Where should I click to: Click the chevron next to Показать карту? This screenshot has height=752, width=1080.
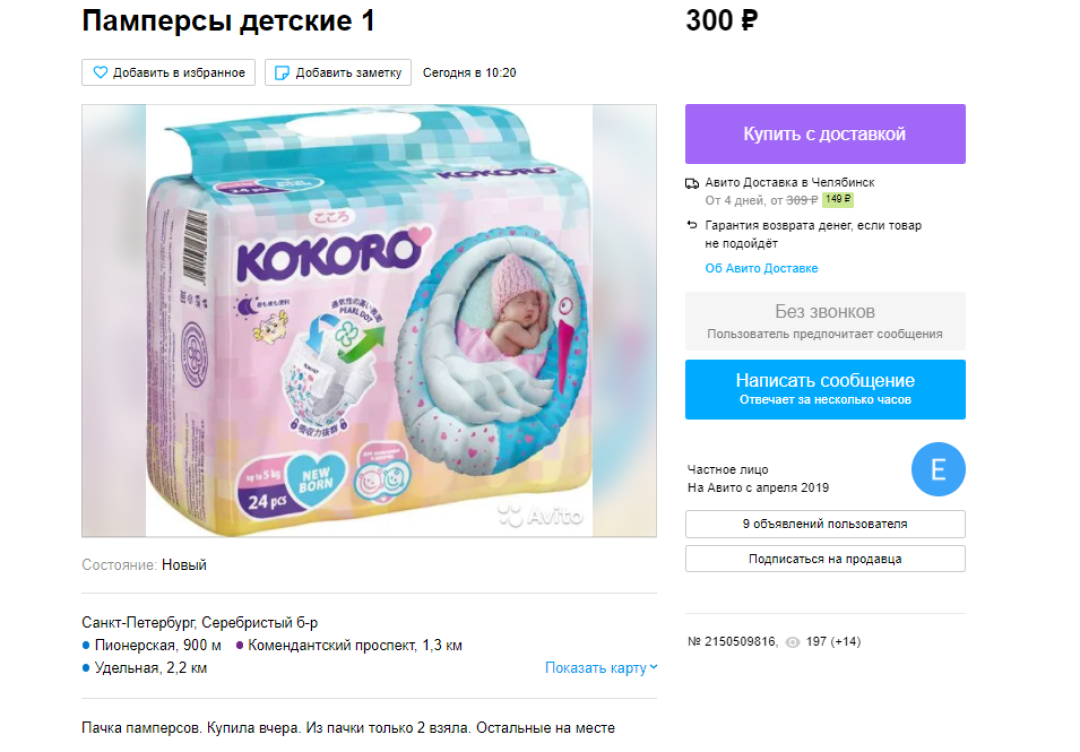[654, 668]
